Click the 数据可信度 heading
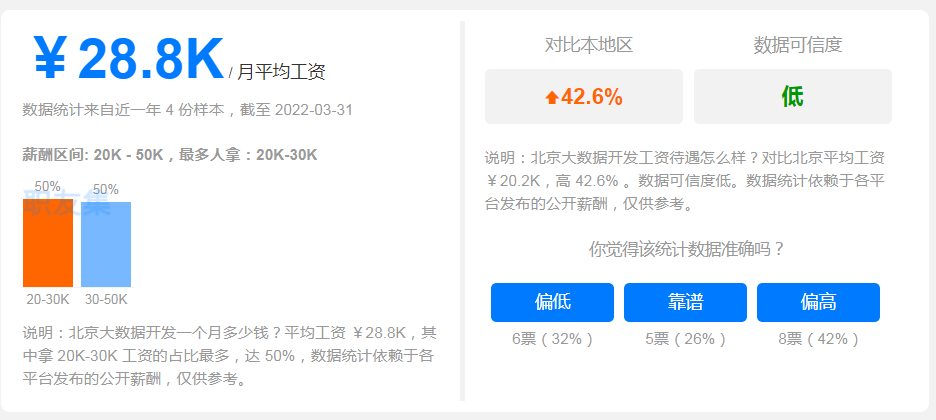Image resolution: width=936 pixels, height=420 pixels. (x=798, y=45)
